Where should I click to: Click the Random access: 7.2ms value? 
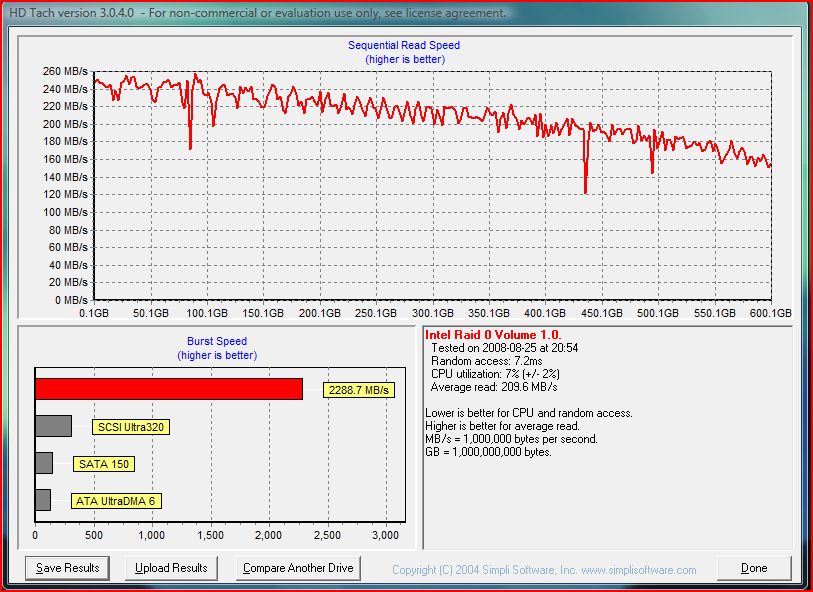pos(487,361)
